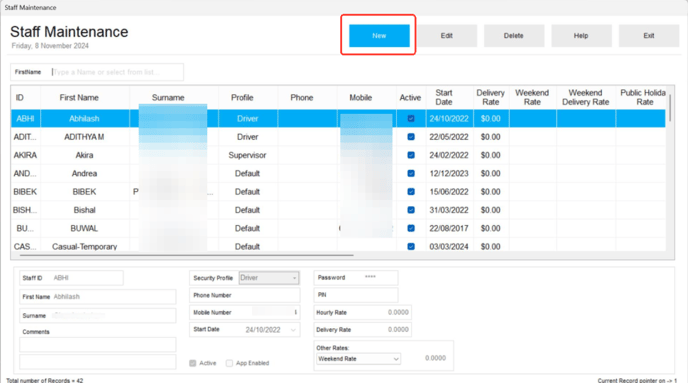
Task: Click the Mobile Number field
Action: (x=245, y=312)
